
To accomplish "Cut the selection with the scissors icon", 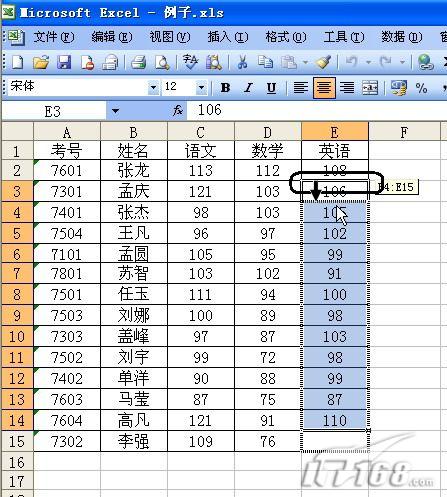I will coord(242,62).
